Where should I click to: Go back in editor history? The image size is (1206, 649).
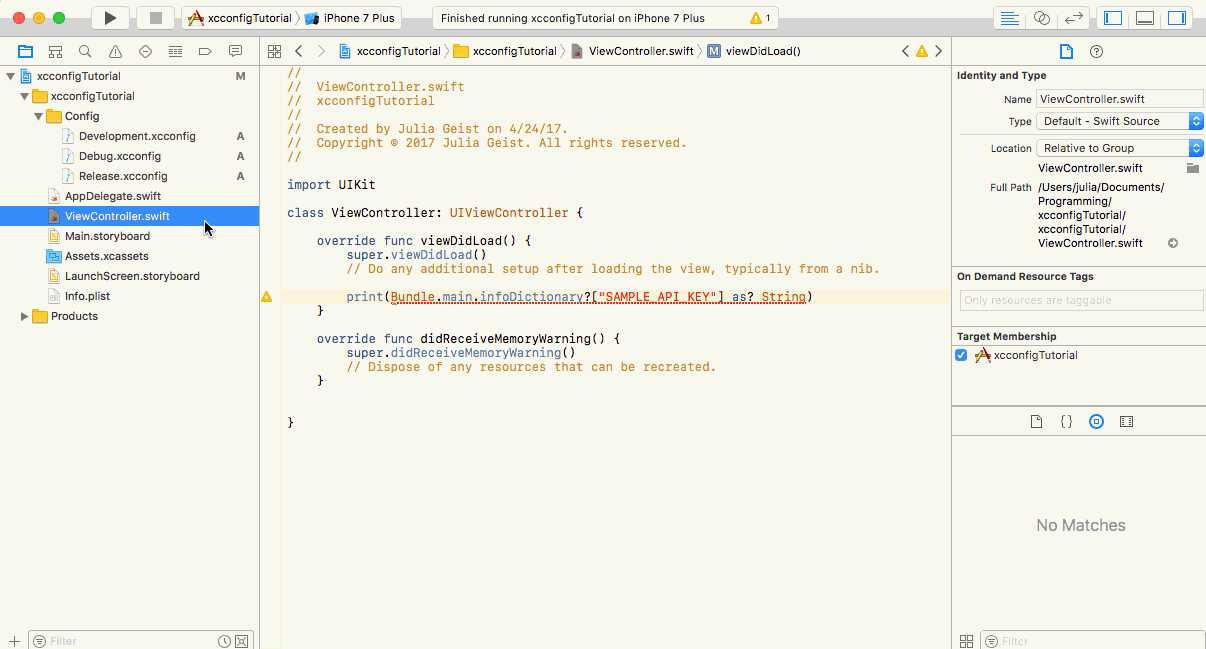pos(298,51)
